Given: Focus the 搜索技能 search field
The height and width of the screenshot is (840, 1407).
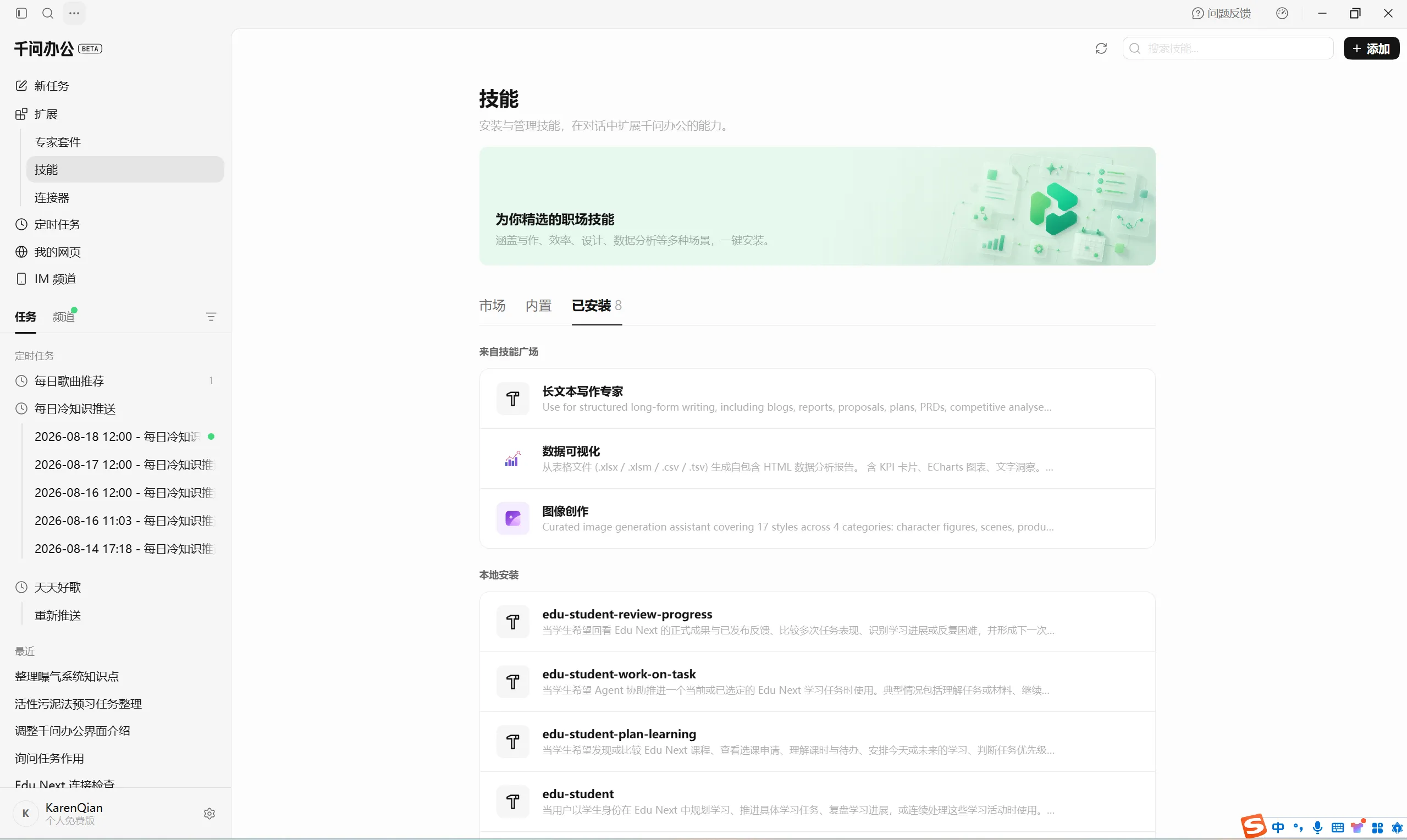Looking at the screenshot, I should point(1228,48).
